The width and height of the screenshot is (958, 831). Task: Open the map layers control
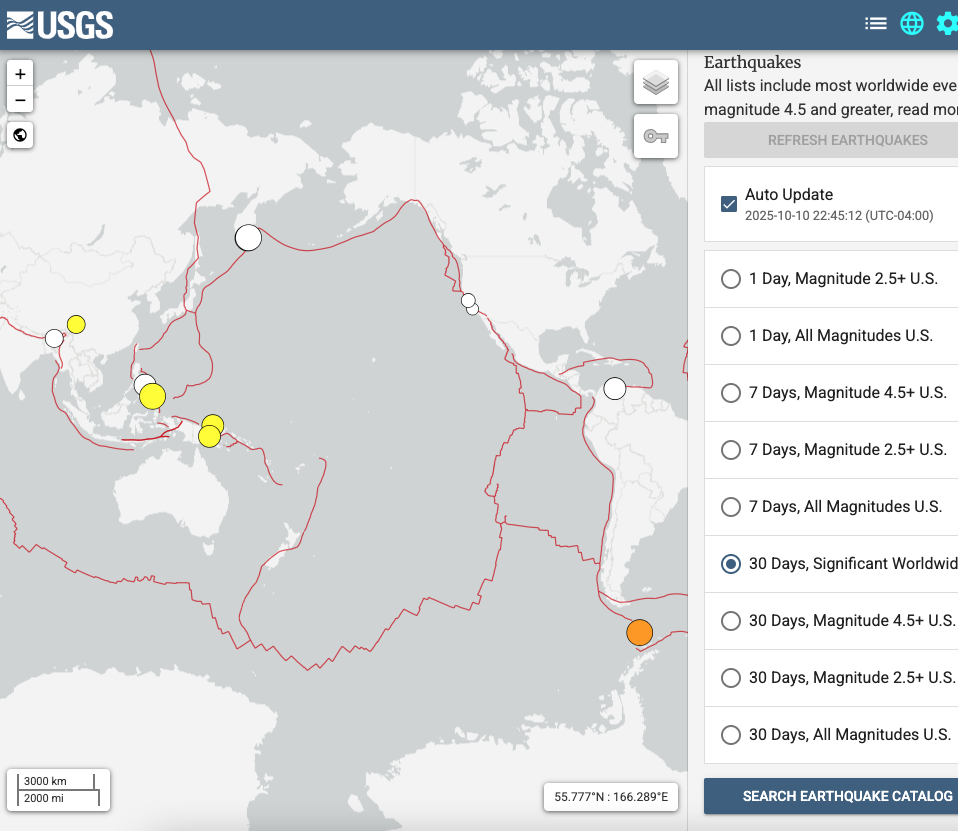[656, 83]
